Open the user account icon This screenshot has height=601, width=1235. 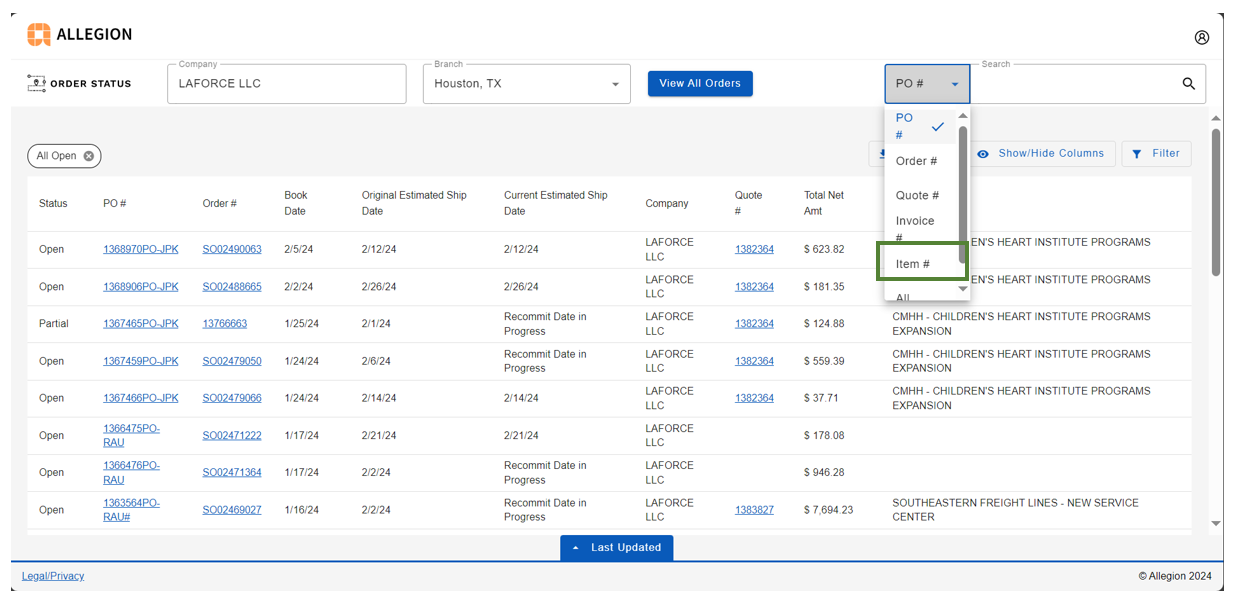click(1202, 37)
